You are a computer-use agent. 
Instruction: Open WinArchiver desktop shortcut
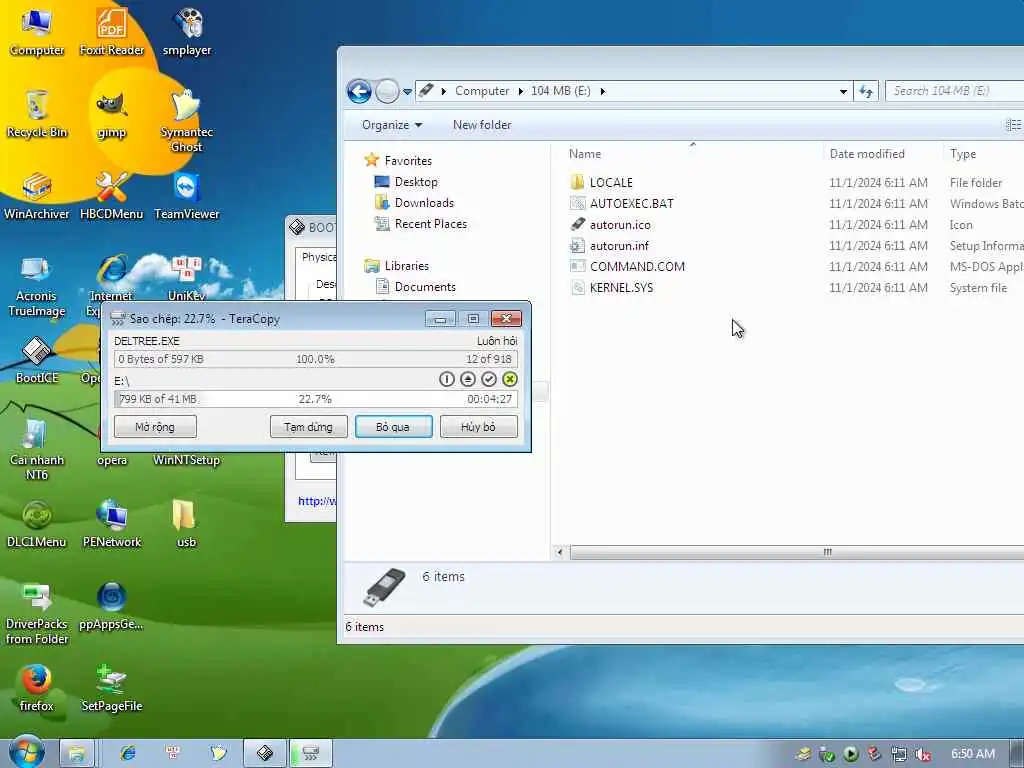point(37,196)
